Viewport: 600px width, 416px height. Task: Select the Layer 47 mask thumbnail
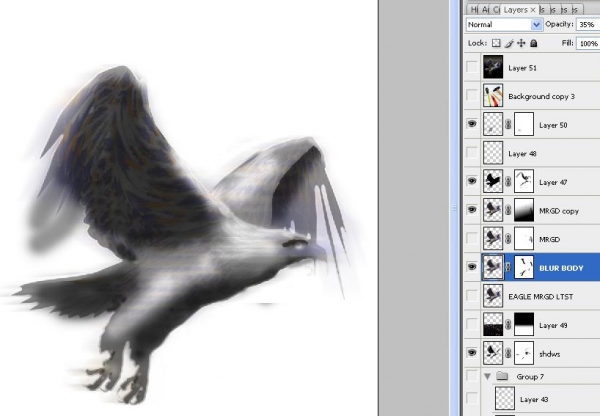(524, 181)
